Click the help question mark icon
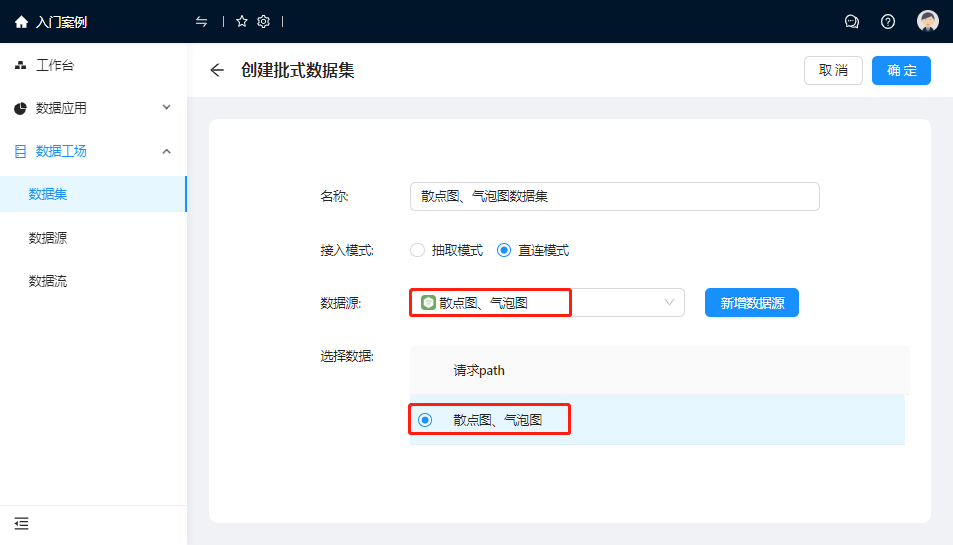953x545 pixels. (888, 22)
